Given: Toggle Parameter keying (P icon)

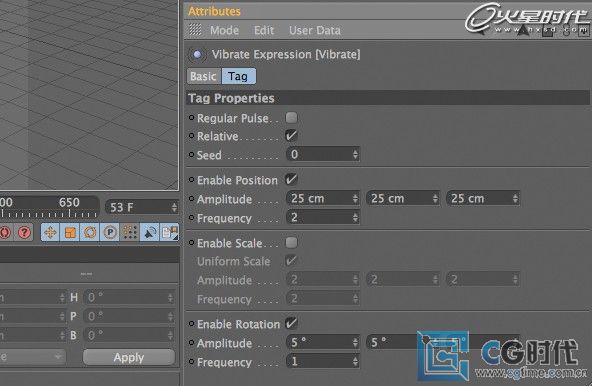Looking at the screenshot, I should coord(110,232).
